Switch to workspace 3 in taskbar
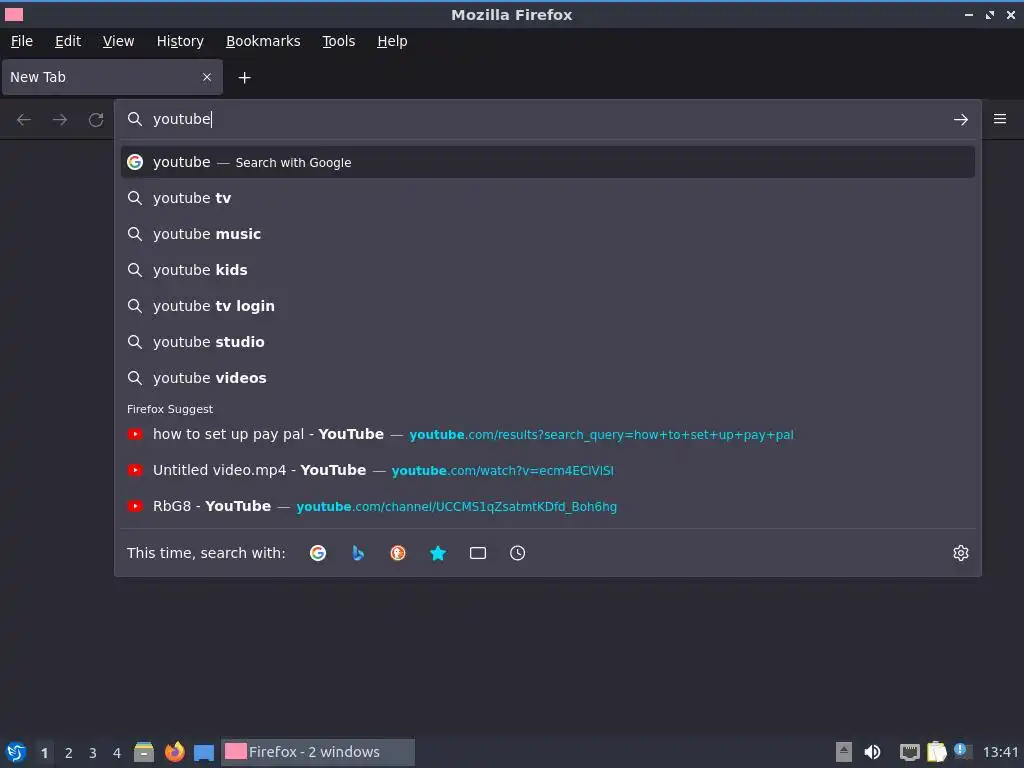The width and height of the screenshot is (1024, 768). [93, 753]
